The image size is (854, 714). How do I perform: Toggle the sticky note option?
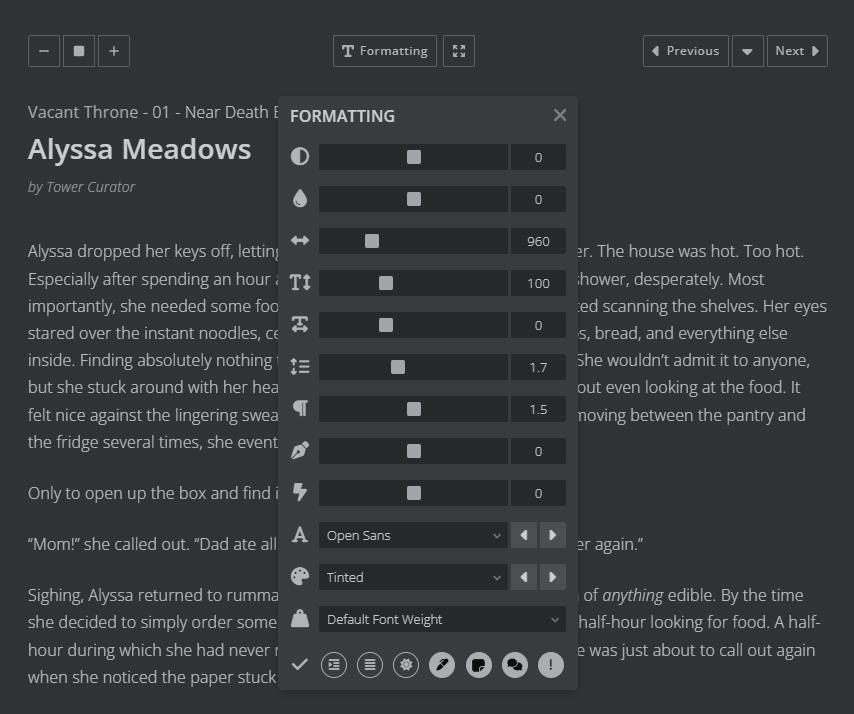(479, 665)
